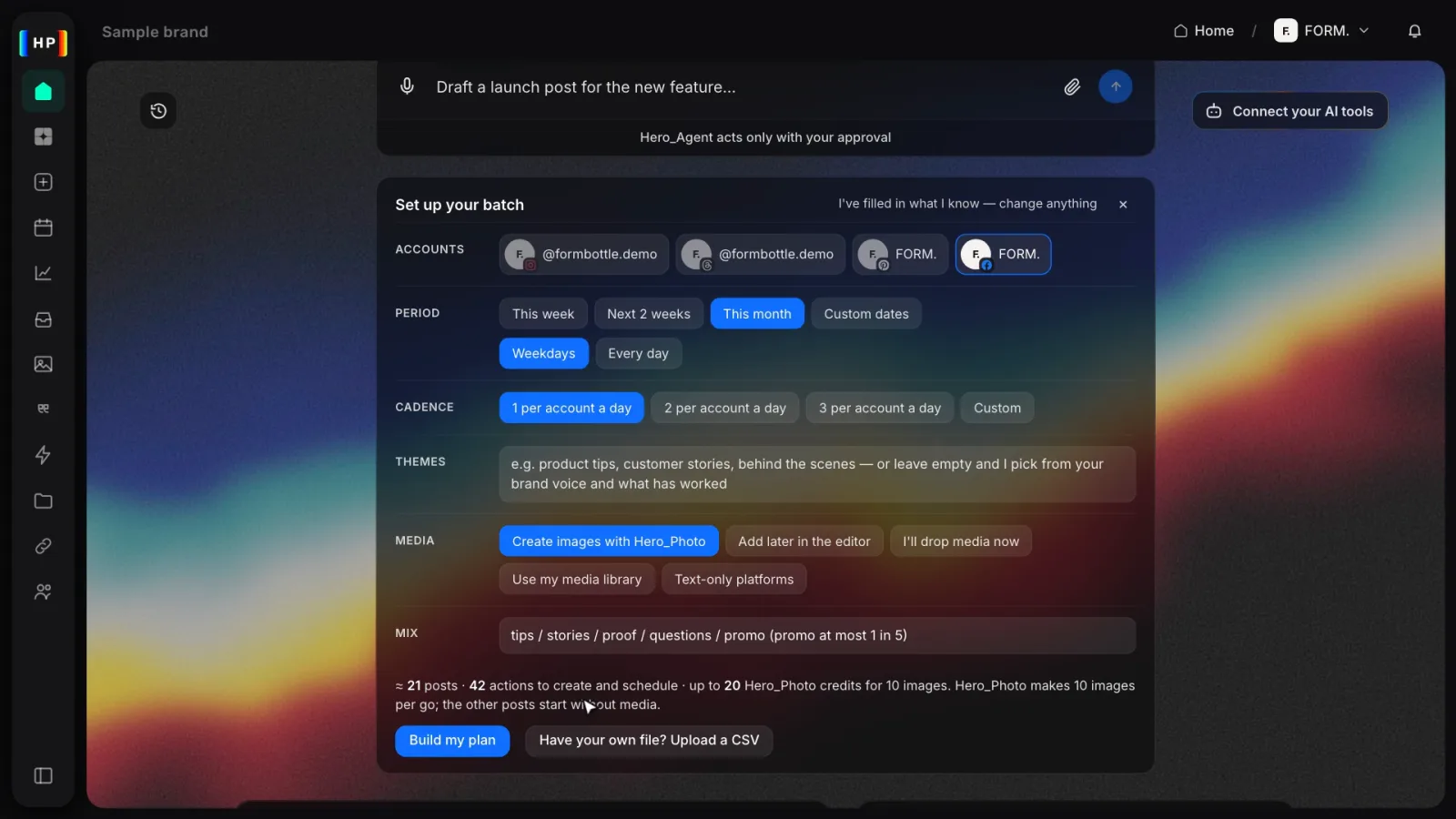The height and width of the screenshot is (819, 1456).
Task: Open the history clock icon
Action: click(x=158, y=111)
